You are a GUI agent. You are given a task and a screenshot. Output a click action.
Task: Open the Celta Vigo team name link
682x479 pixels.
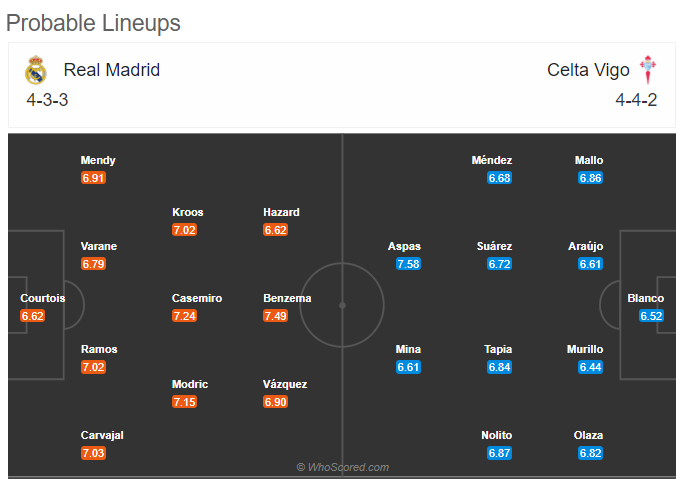pyautogui.click(x=588, y=70)
